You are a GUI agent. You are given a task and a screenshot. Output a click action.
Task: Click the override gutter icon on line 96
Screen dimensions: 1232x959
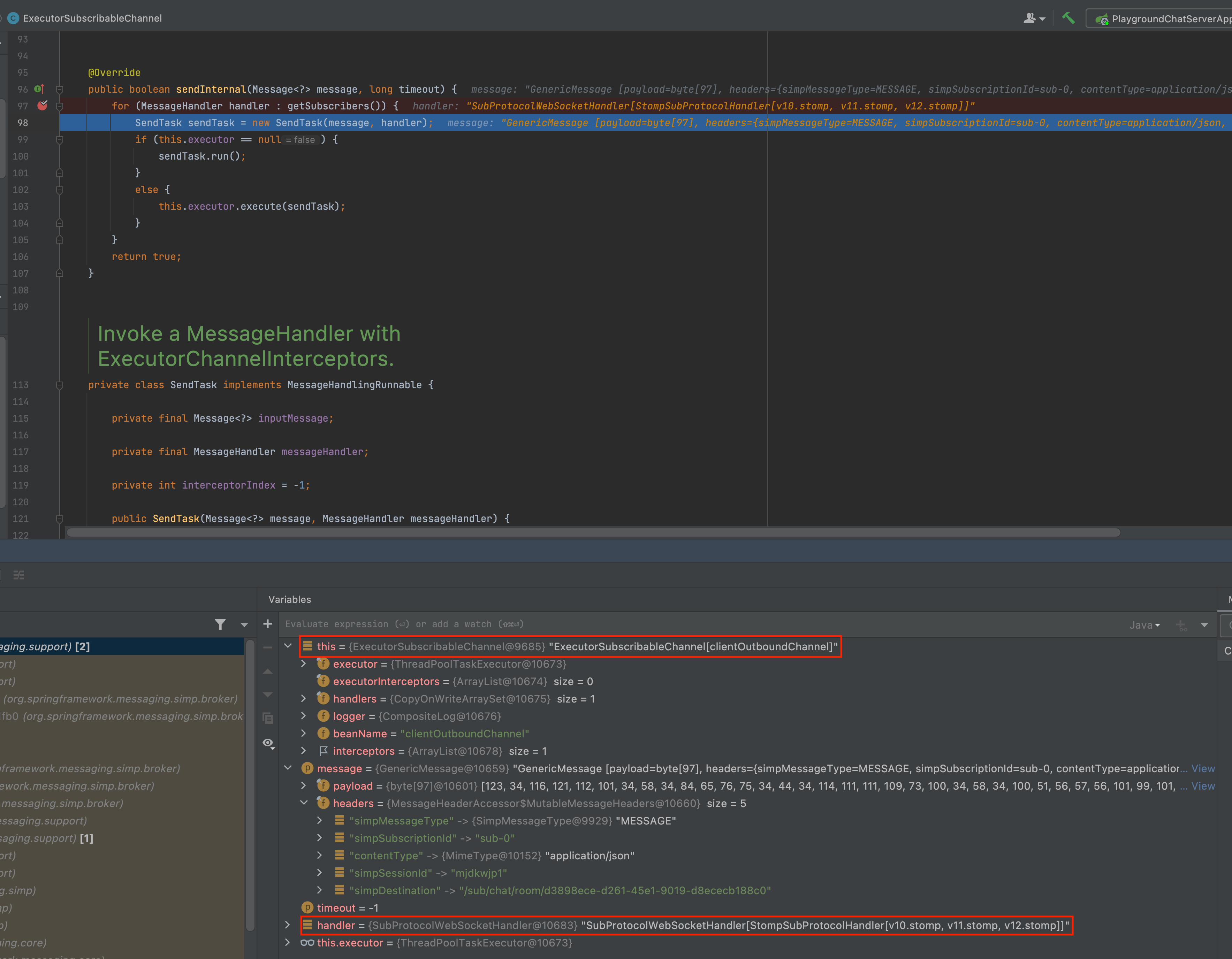(39, 89)
